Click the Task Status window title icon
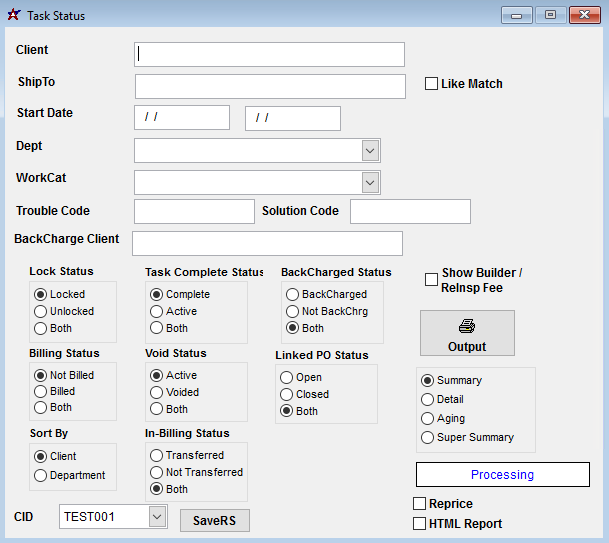 [13, 15]
